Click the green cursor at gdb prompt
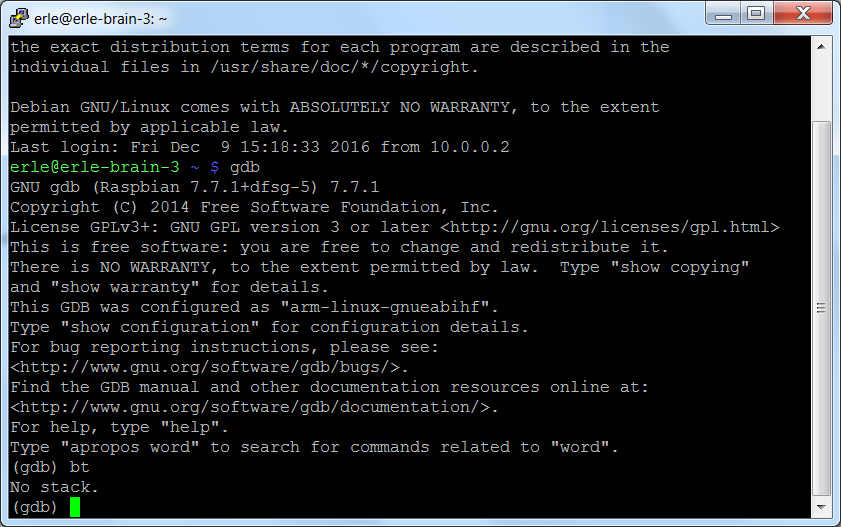841x527 pixels. 75,507
